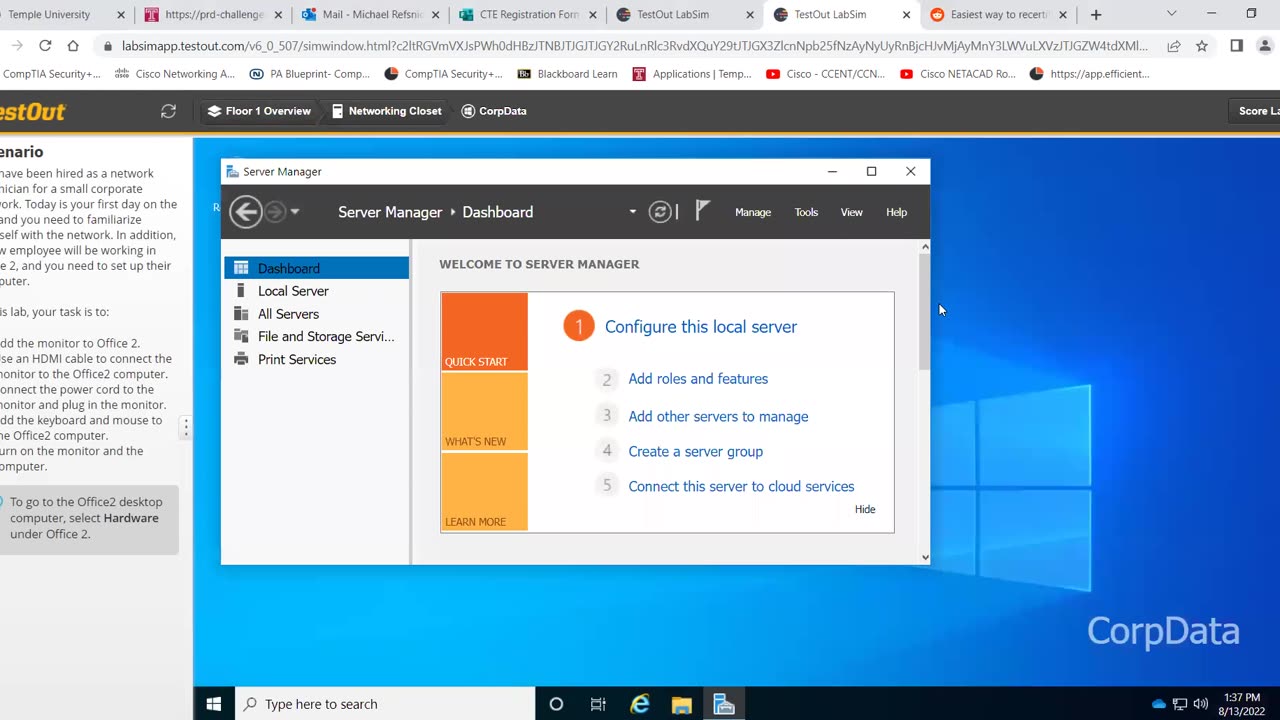Click the browser address bar
The image size is (1280, 720).
633,46
